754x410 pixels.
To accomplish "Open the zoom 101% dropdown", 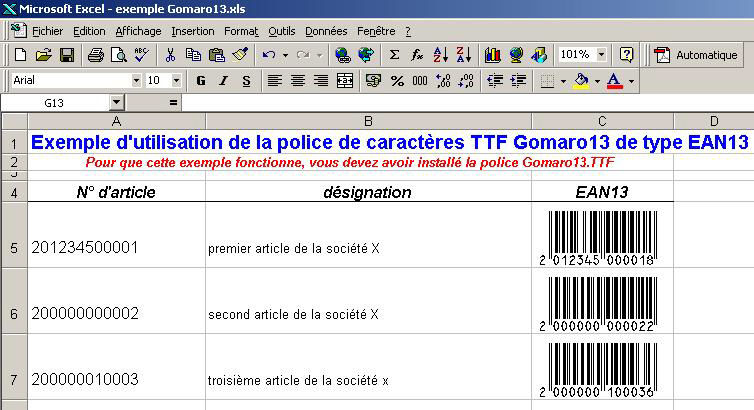I will pos(601,54).
